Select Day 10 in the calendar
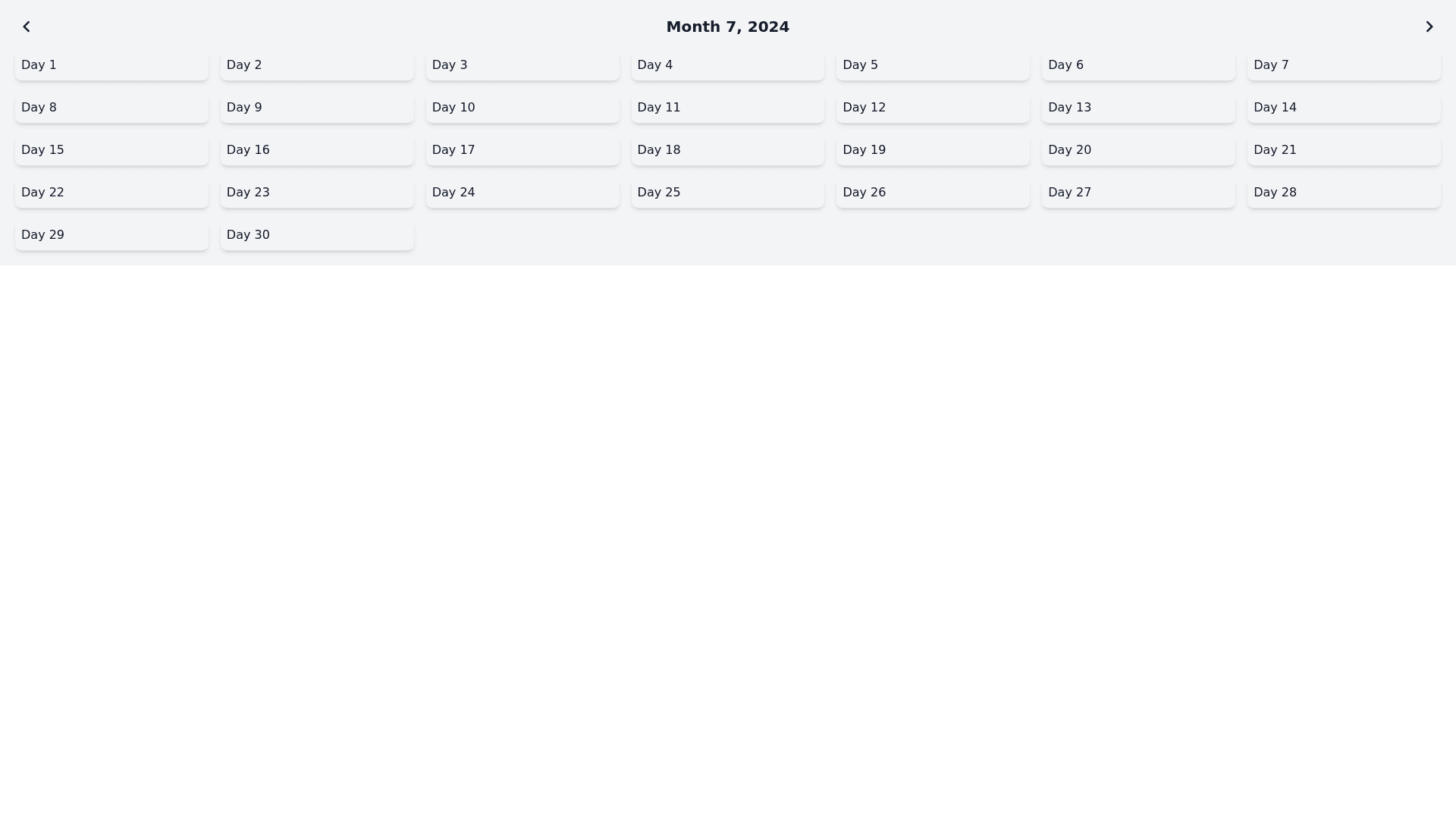1456x819 pixels. tap(522, 108)
